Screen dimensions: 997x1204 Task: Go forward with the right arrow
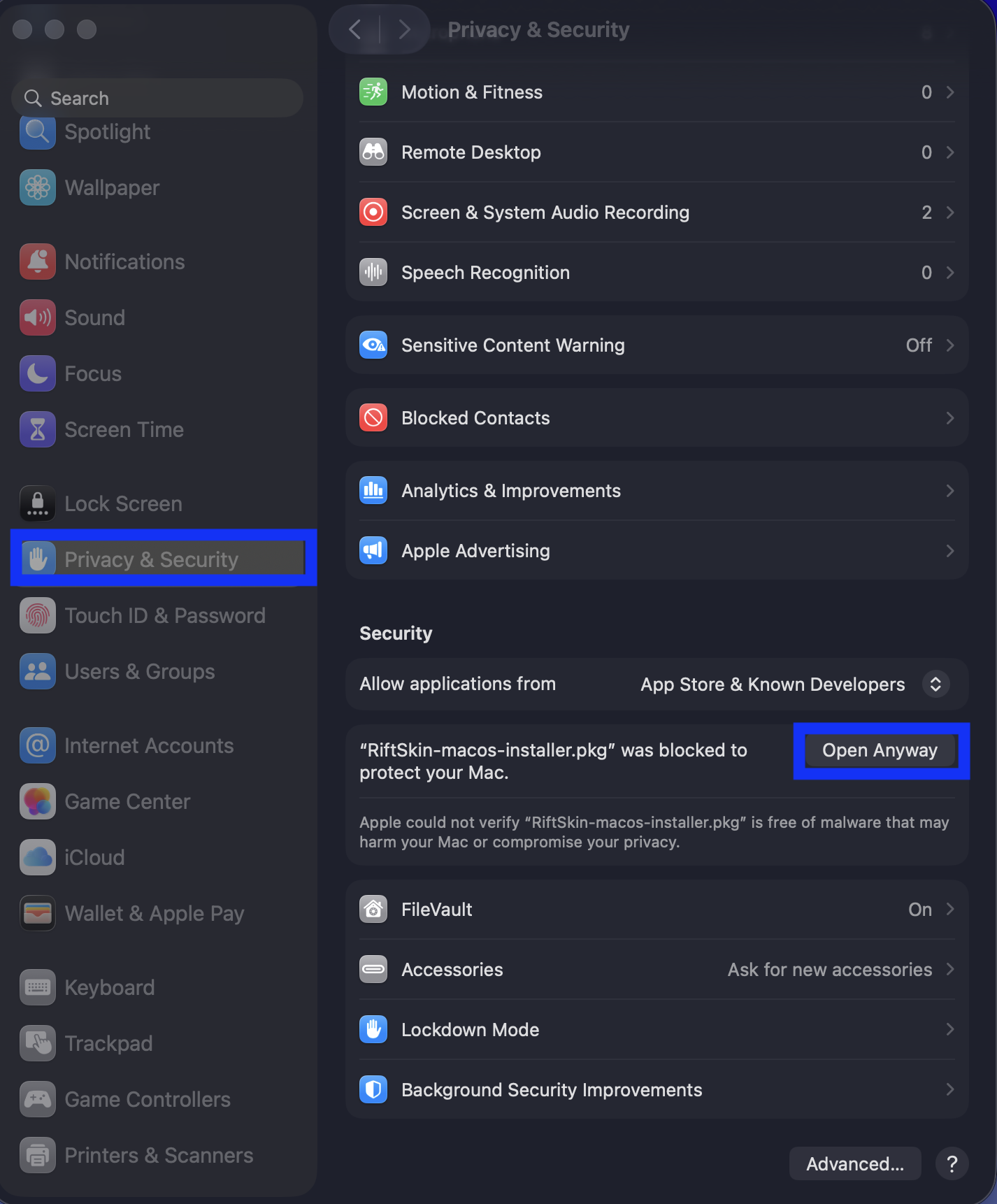pos(404,29)
